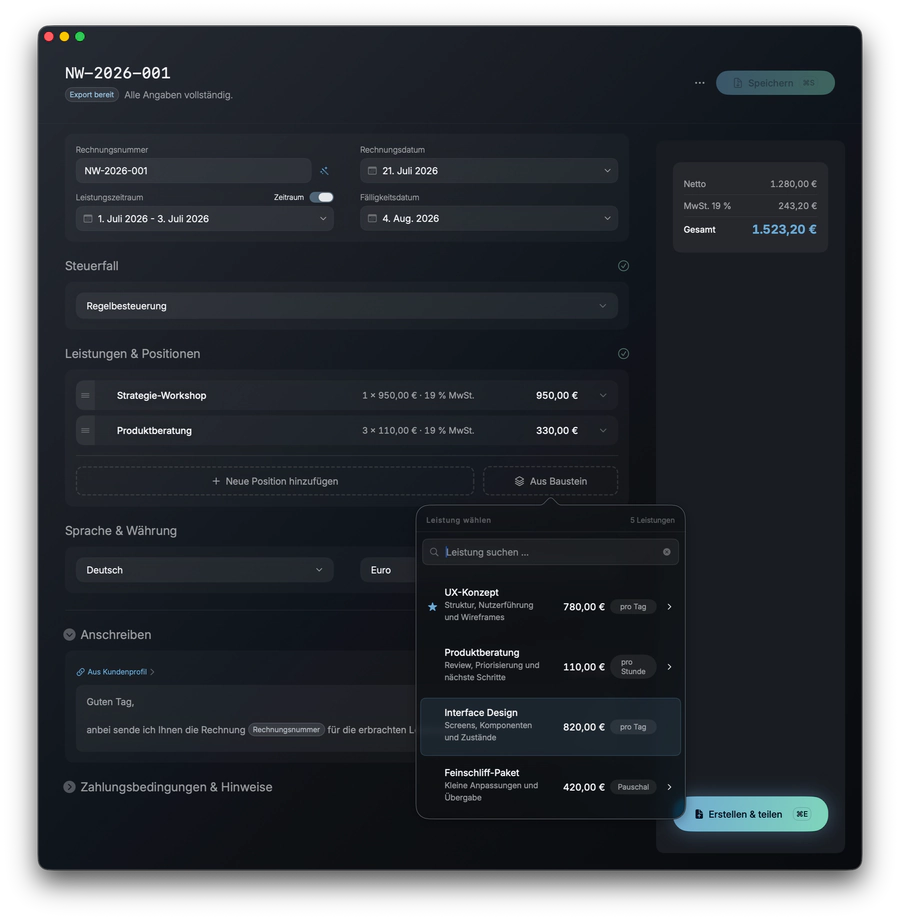Image resolution: width=900 pixels, height=920 pixels.
Task: Select the Feinschliff-Paket service
Action: (x=550, y=786)
